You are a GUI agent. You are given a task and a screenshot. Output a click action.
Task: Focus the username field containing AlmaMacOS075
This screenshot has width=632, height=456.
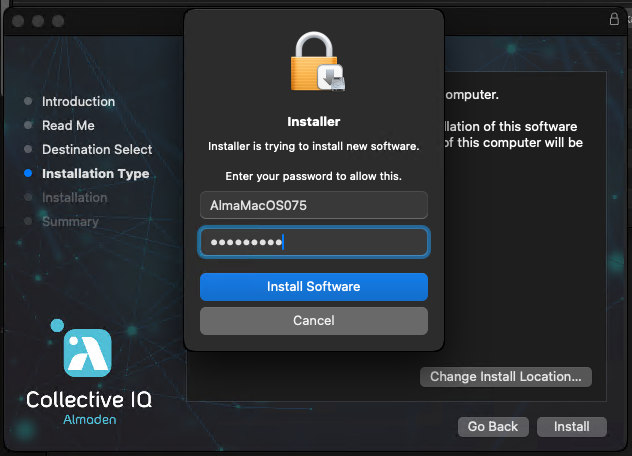click(x=314, y=205)
